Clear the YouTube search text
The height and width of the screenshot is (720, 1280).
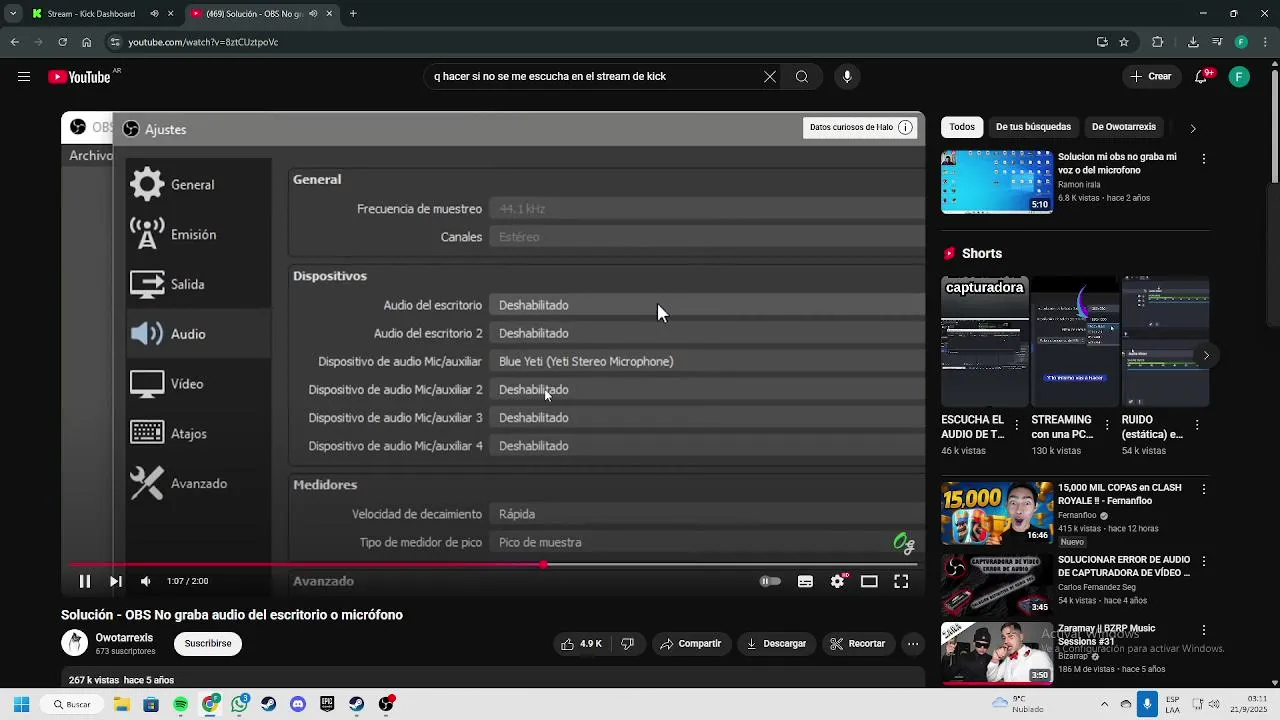(770, 77)
